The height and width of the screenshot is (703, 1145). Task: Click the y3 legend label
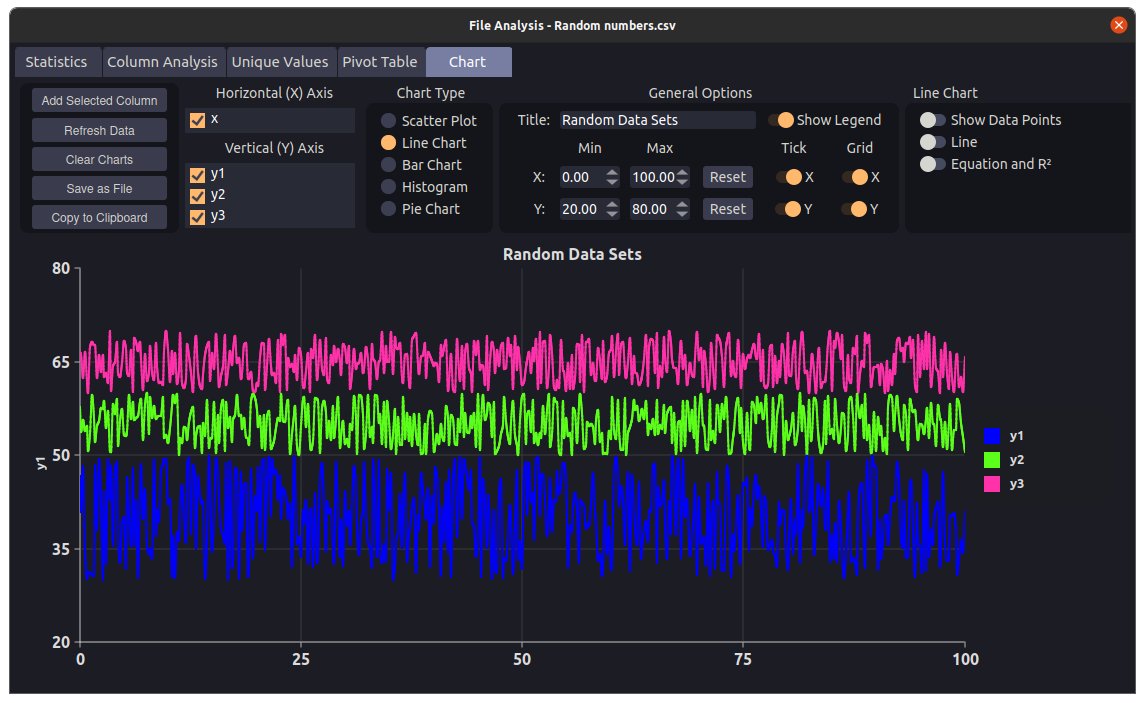pos(1016,484)
